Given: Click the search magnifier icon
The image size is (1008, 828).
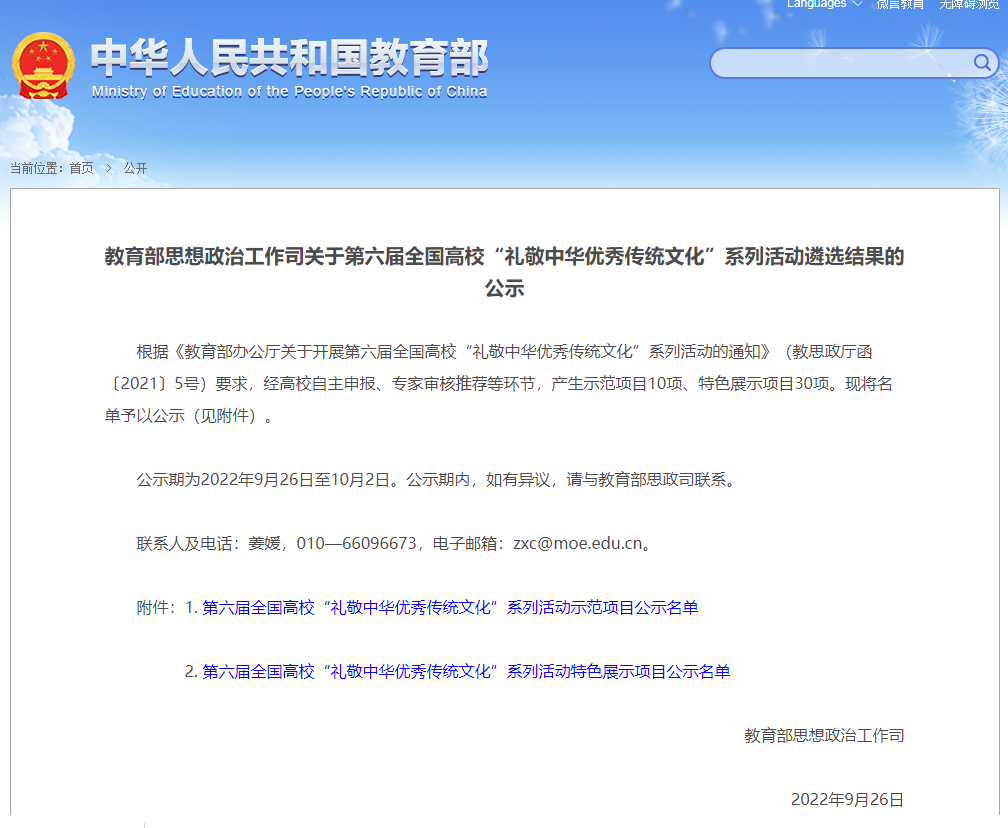Looking at the screenshot, I should coord(981,63).
